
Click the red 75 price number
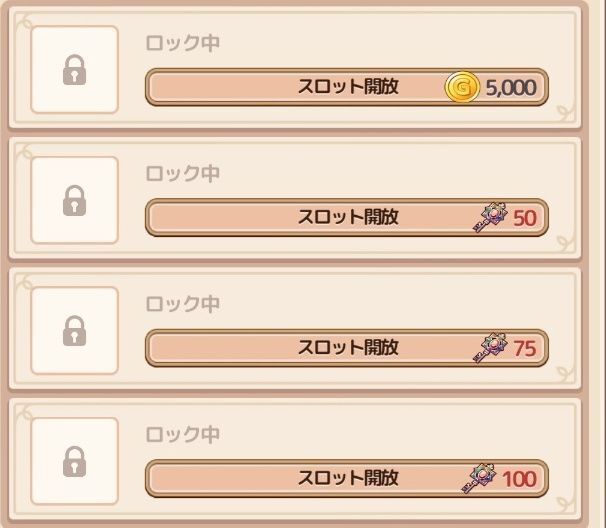525,349
